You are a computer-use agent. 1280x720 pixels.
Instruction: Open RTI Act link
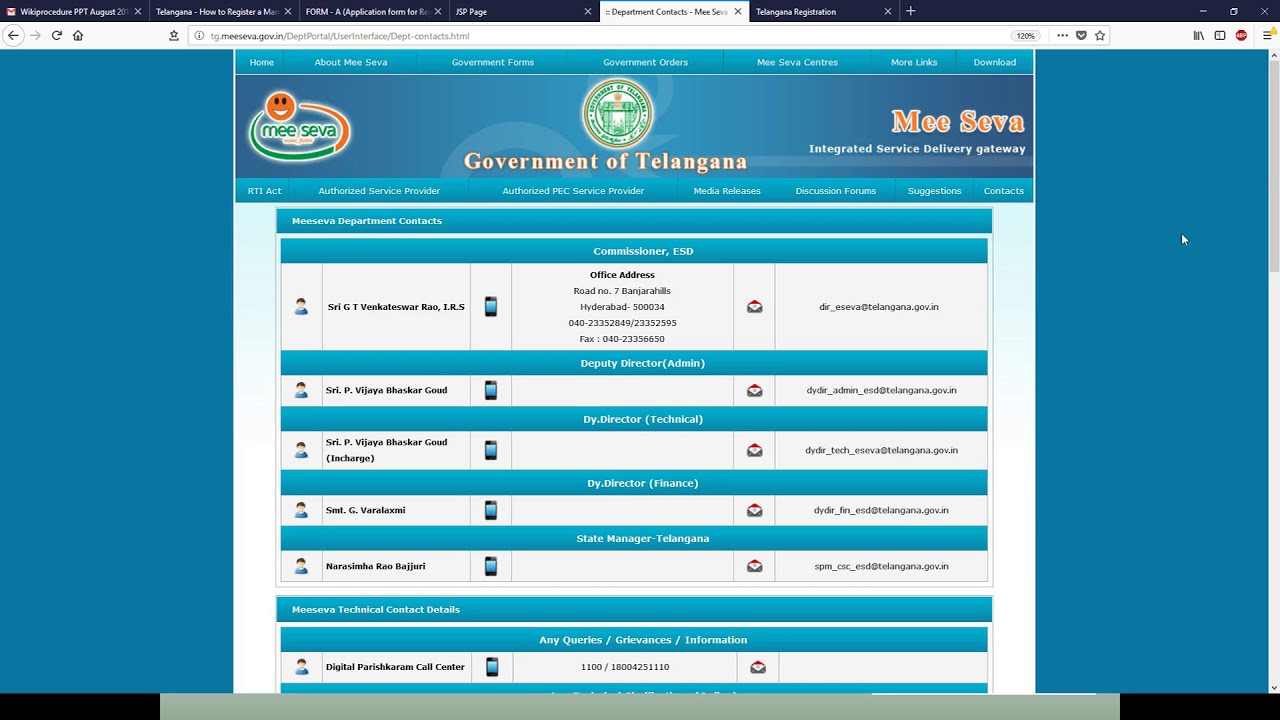click(x=265, y=191)
